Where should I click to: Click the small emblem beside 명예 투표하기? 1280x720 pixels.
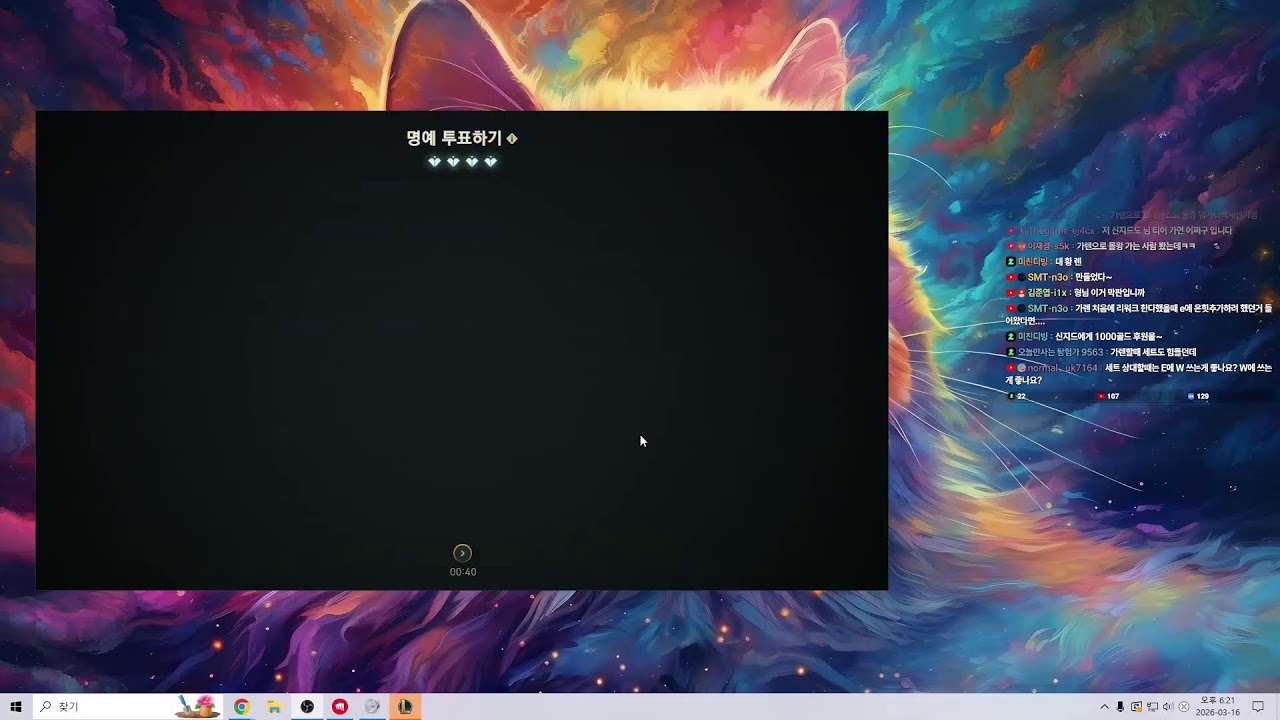pos(512,139)
